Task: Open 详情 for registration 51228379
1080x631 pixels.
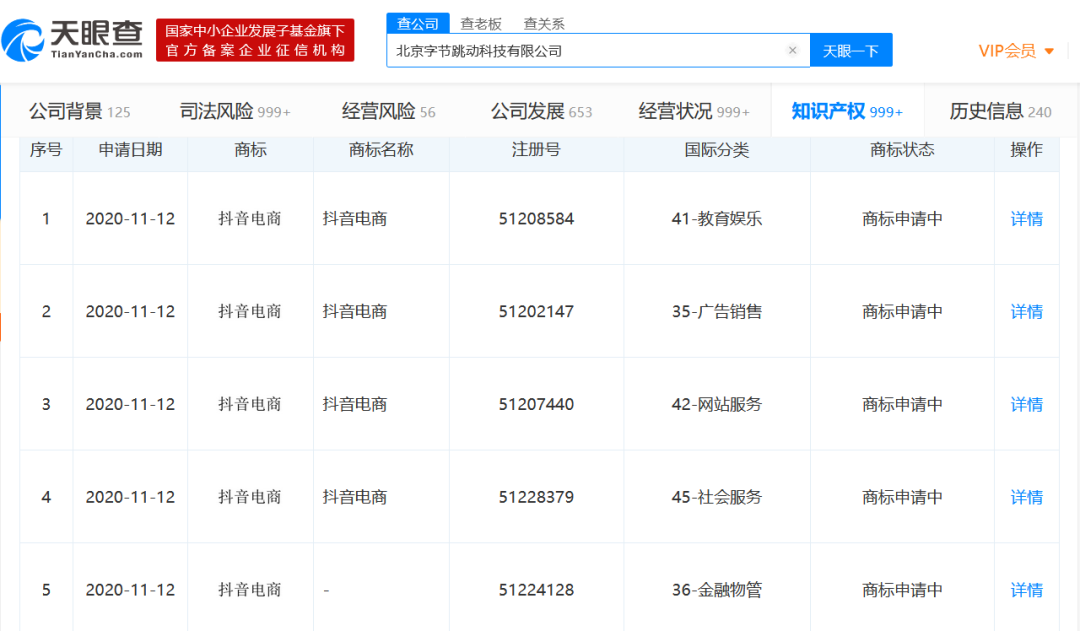Action: click(x=1026, y=497)
